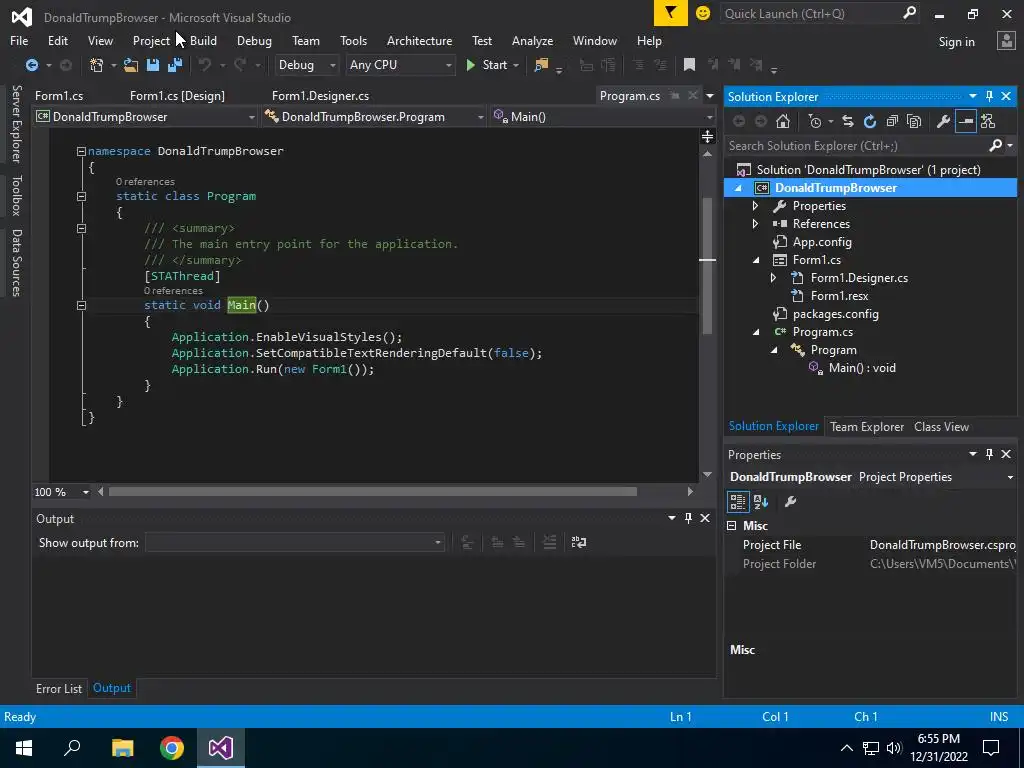The image size is (1024, 768).
Task: Open File Explorer from the taskbar
Action: click(122, 748)
